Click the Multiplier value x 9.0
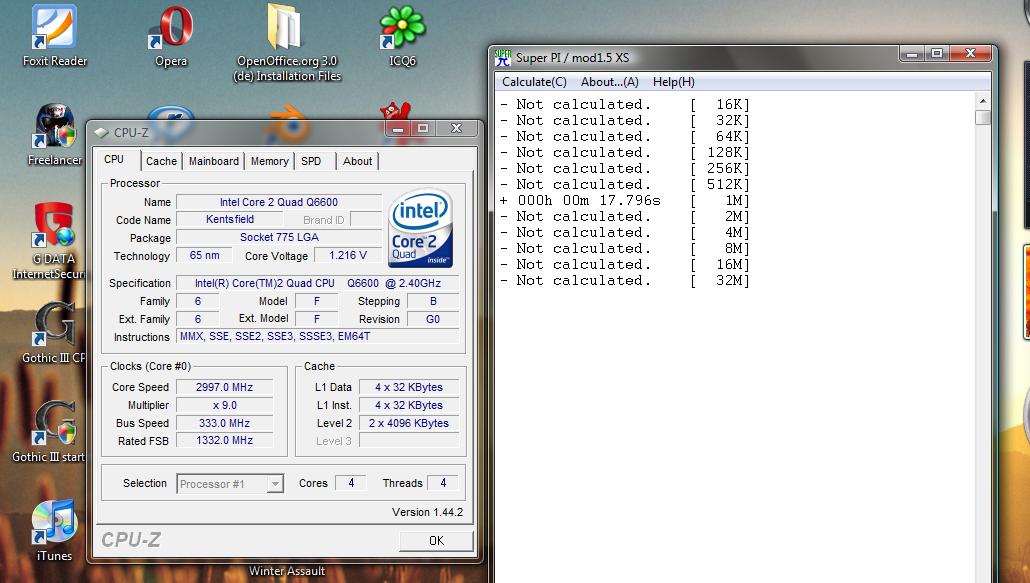 click(x=225, y=405)
